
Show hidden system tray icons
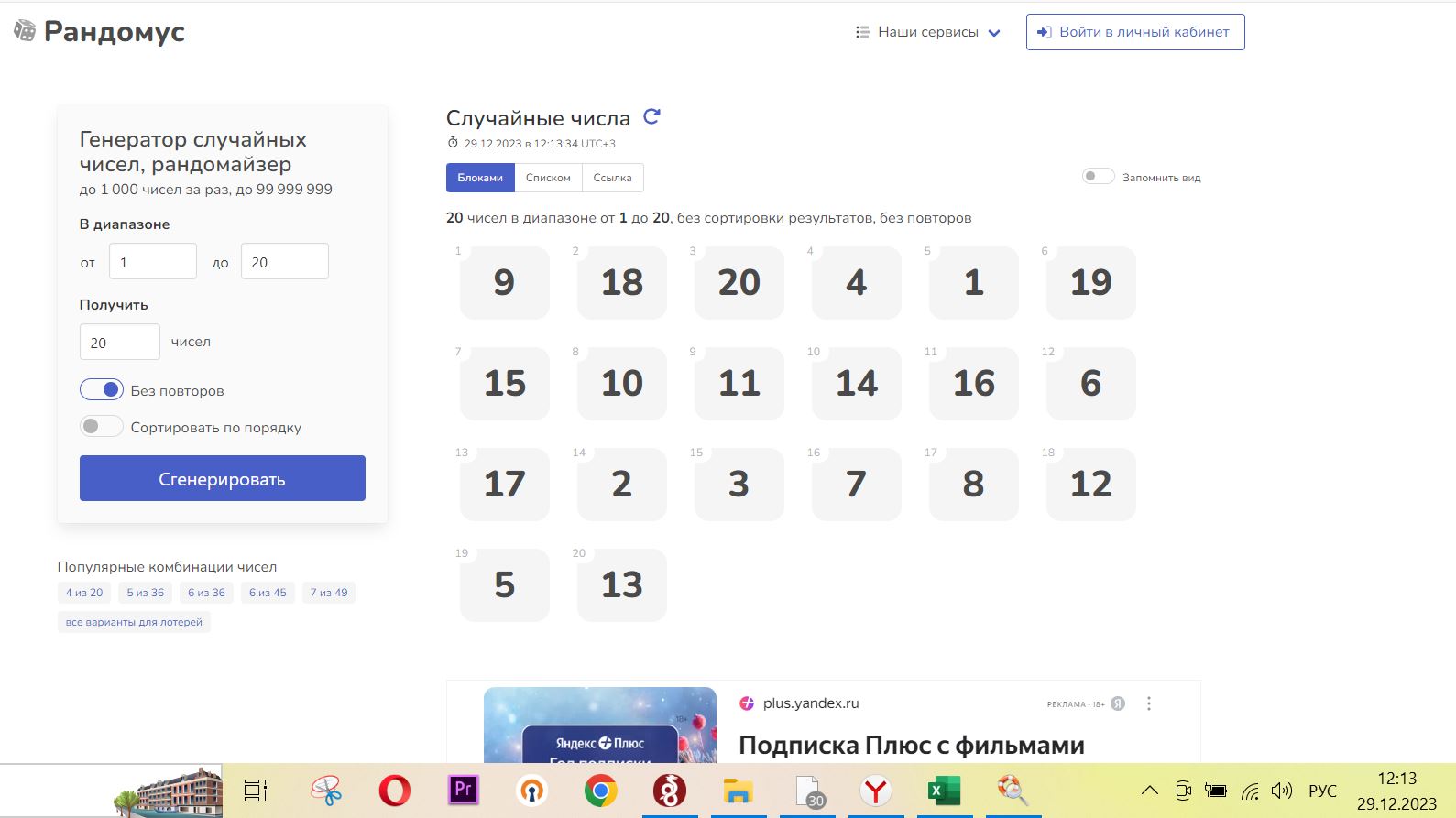(1149, 791)
